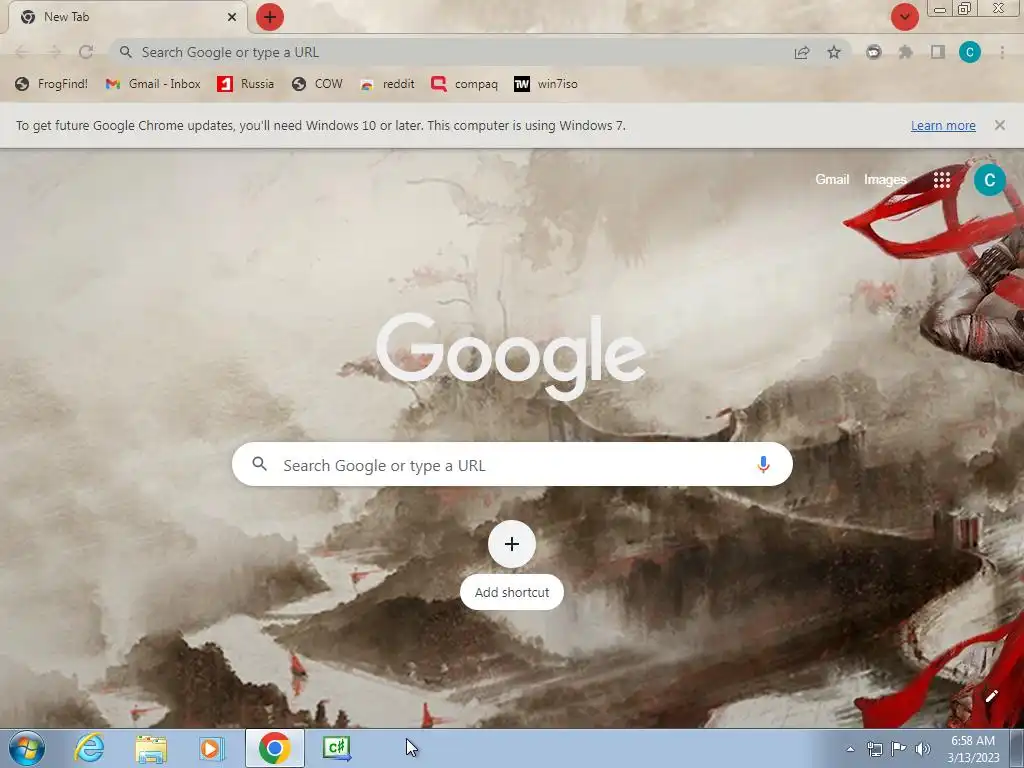The width and height of the screenshot is (1024, 768).
Task: Dismiss the Windows 7 update notice
Action: click(x=1000, y=125)
